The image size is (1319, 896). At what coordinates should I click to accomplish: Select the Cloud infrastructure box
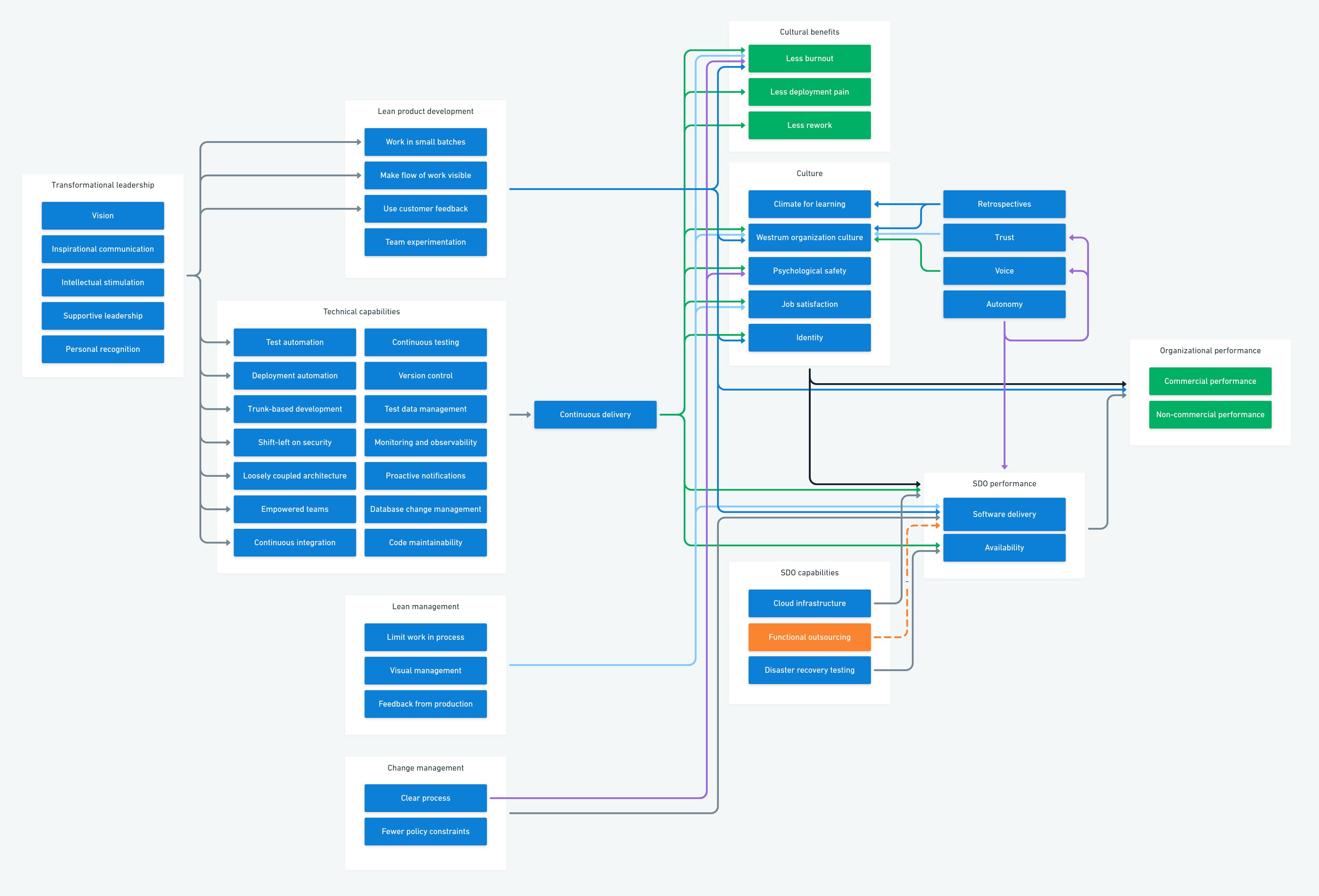809,603
